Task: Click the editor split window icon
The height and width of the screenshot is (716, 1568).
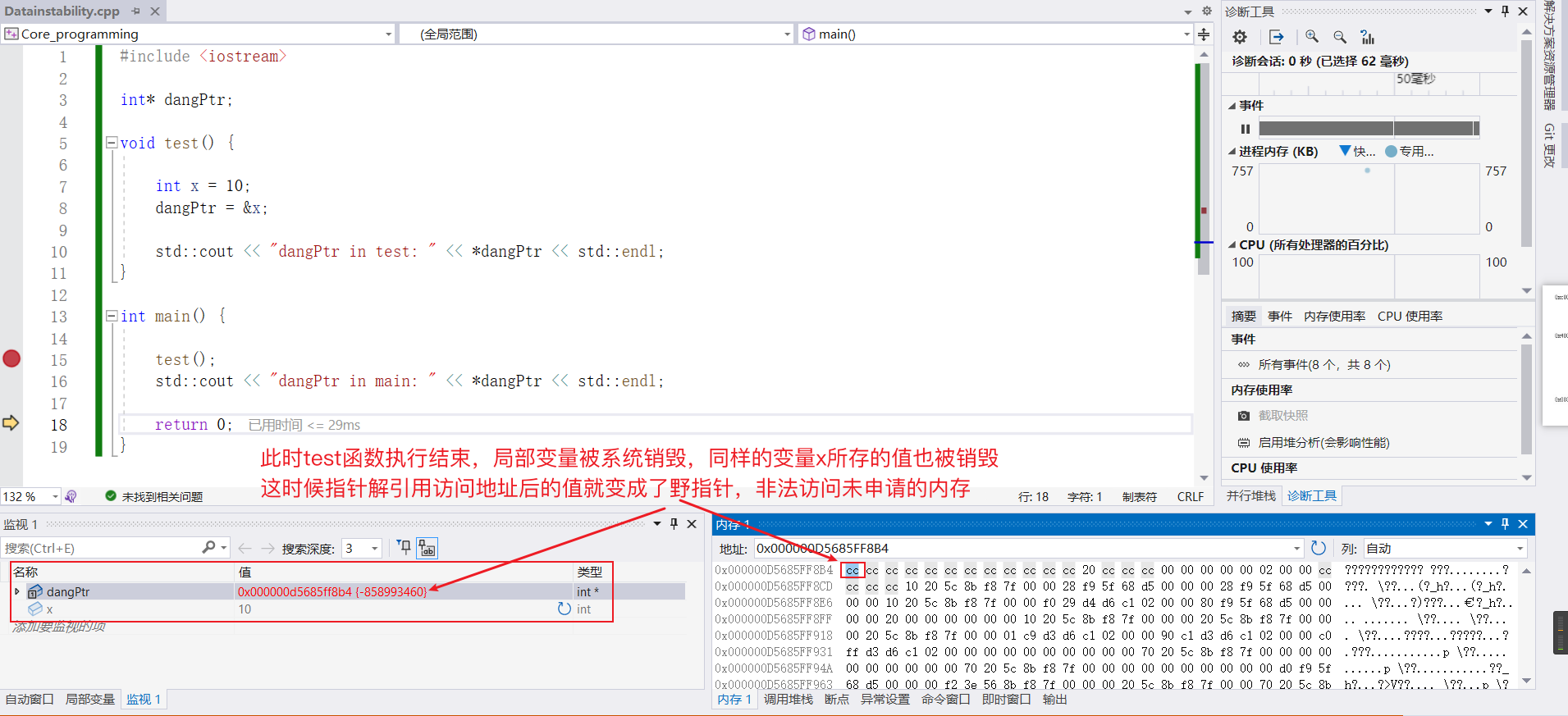Action: pos(1204,34)
